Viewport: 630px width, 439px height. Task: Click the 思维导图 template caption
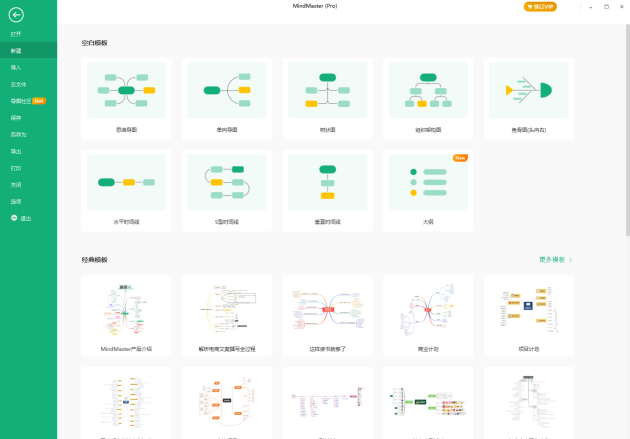(127, 130)
